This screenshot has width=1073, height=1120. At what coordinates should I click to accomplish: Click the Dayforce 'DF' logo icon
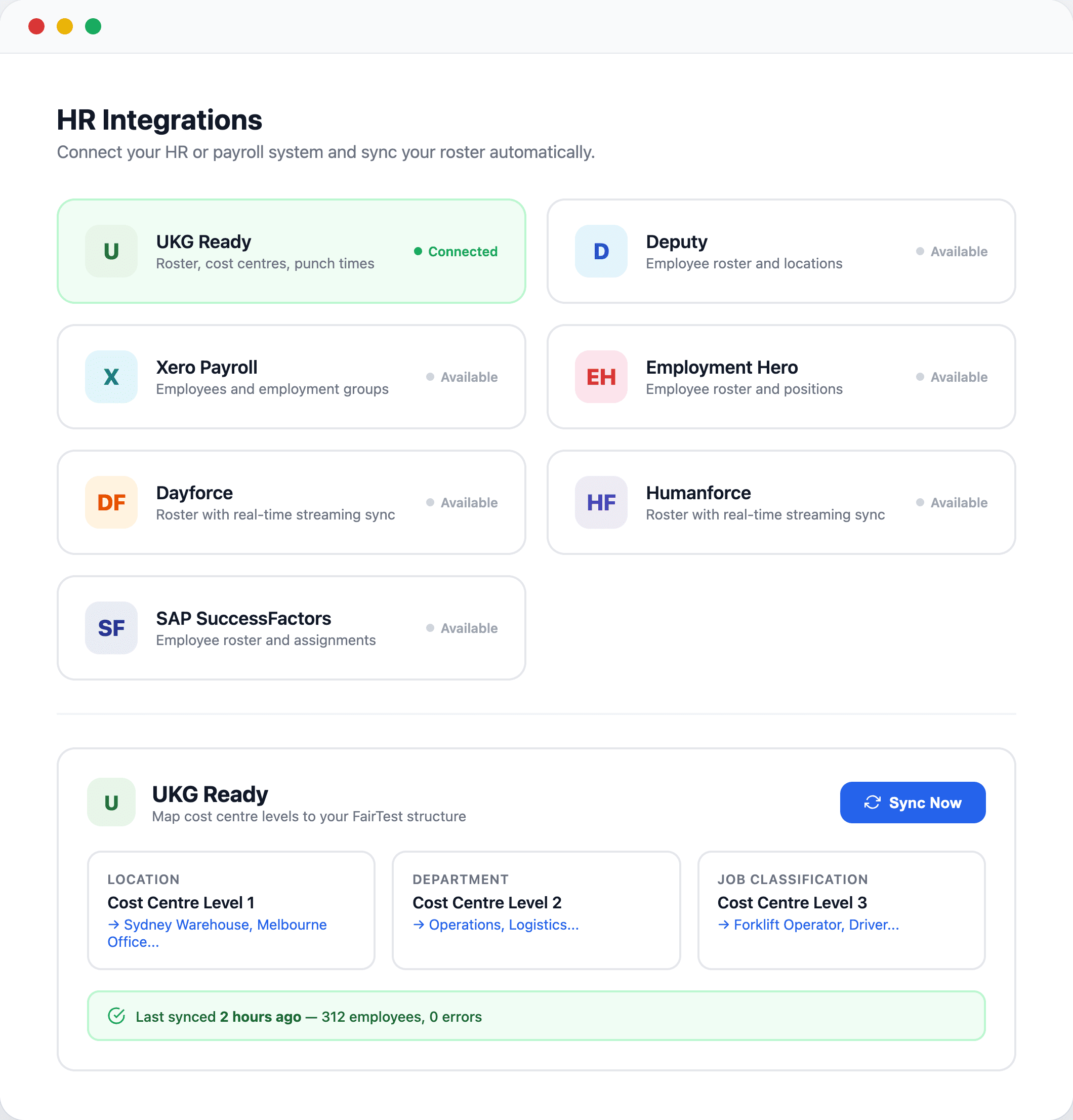tap(111, 502)
